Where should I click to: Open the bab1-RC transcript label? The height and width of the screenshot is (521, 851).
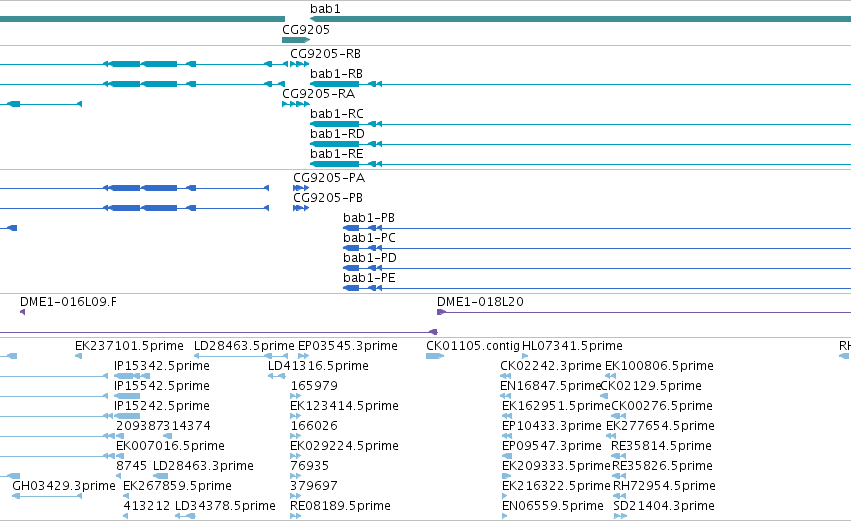pos(336,114)
